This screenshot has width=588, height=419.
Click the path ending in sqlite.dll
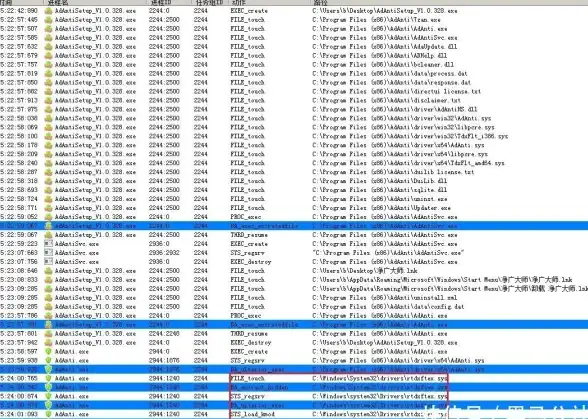point(380,190)
